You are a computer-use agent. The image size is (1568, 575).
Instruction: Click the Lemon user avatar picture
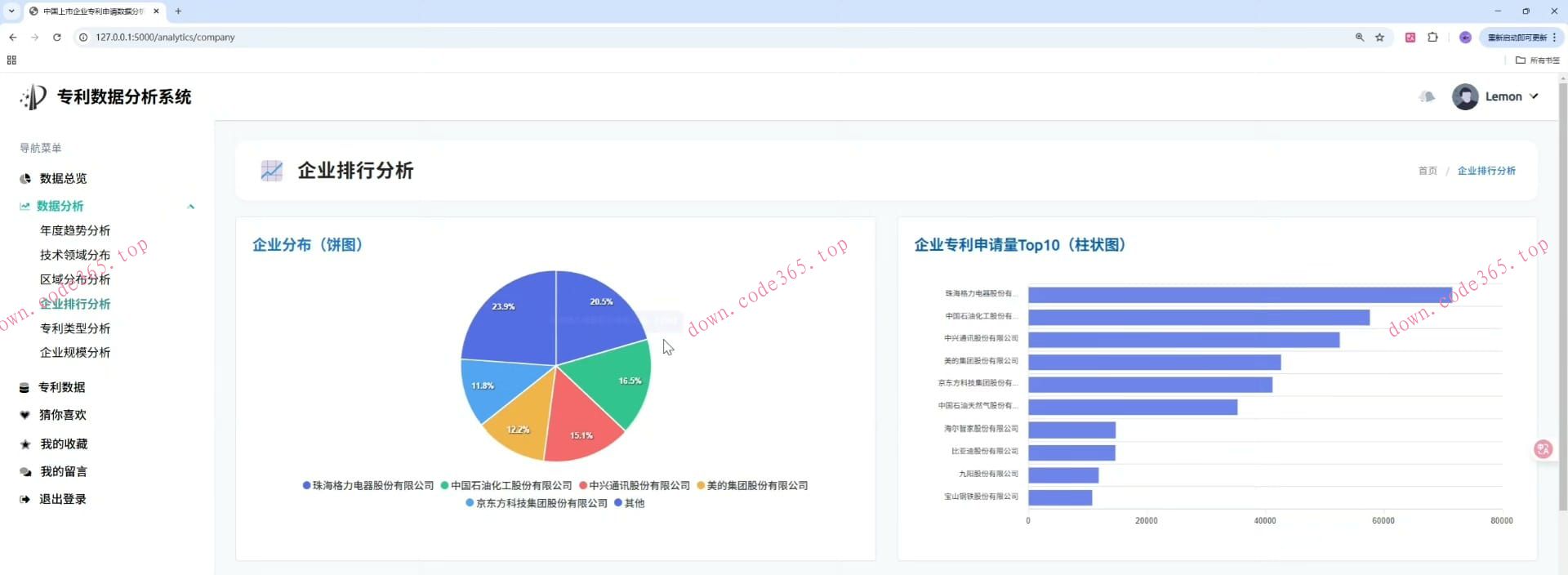(x=1465, y=96)
